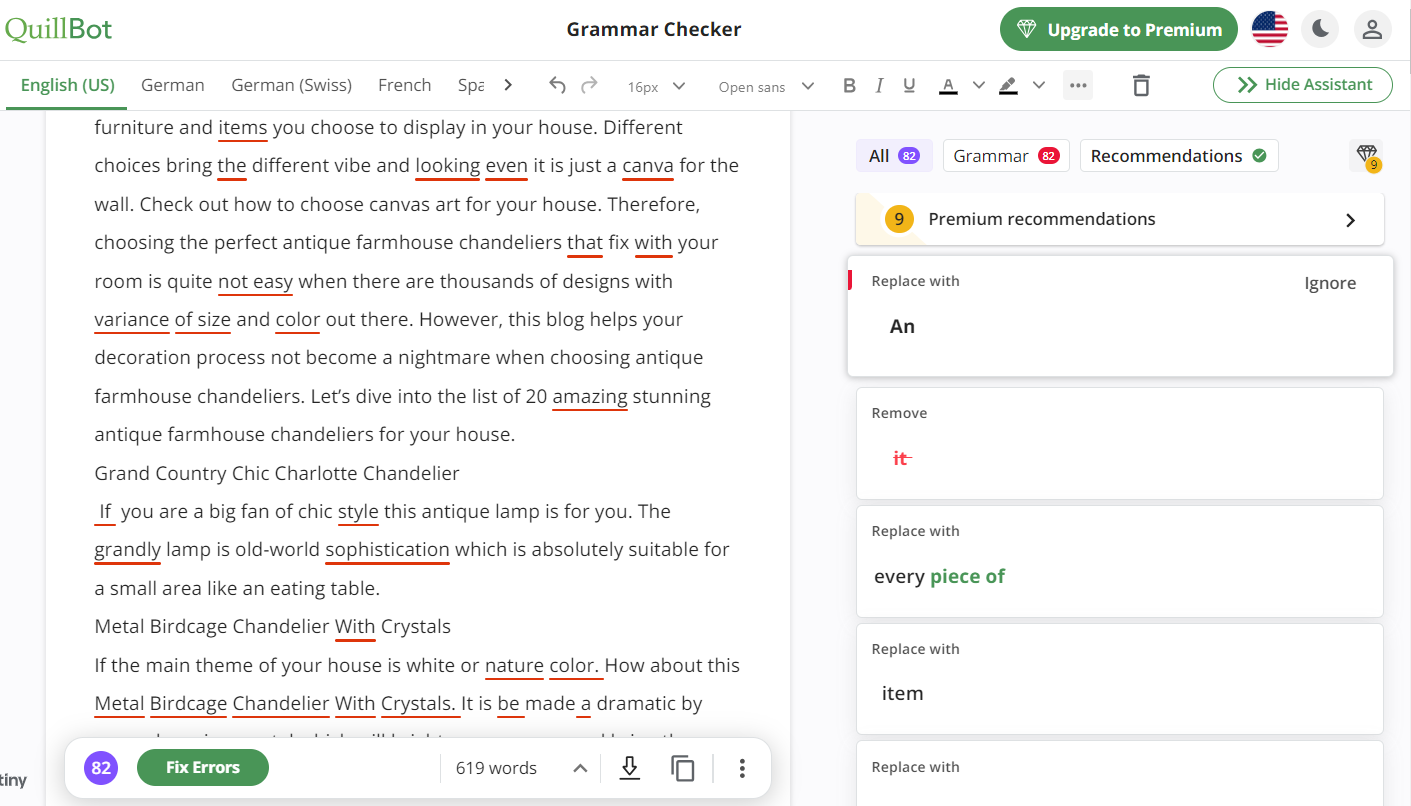Image resolution: width=1411 pixels, height=806 pixels.
Task: Toggle italic formatting
Action: (x=879, y=86)
